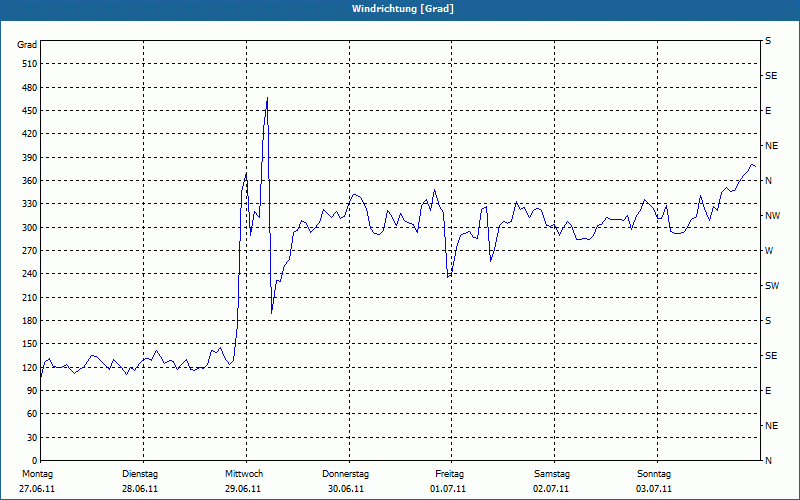Select the 300 value on the y-axis

(x=30, y=228)
